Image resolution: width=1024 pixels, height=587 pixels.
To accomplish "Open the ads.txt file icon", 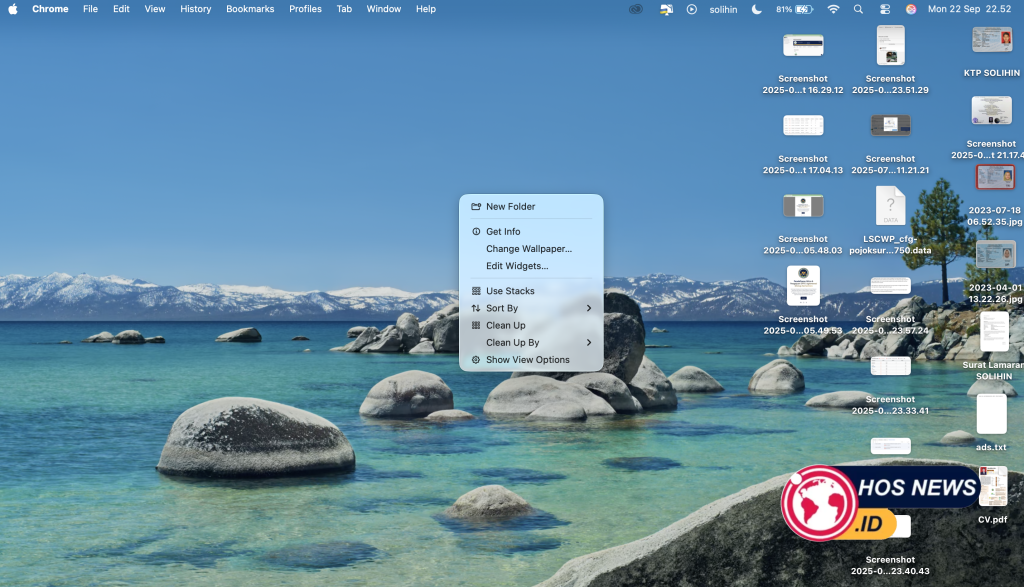I will (x=991, y=415).
